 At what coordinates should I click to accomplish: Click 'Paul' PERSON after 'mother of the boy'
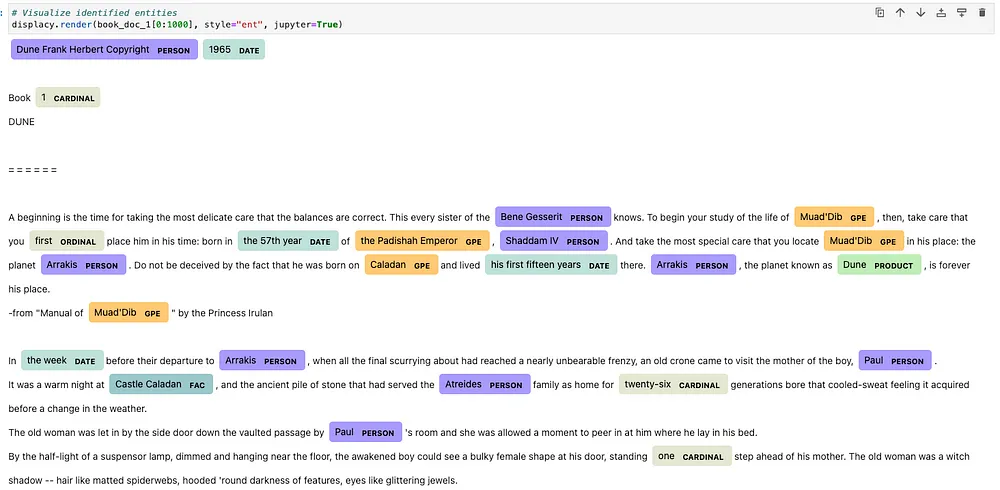tap(895, 360)
